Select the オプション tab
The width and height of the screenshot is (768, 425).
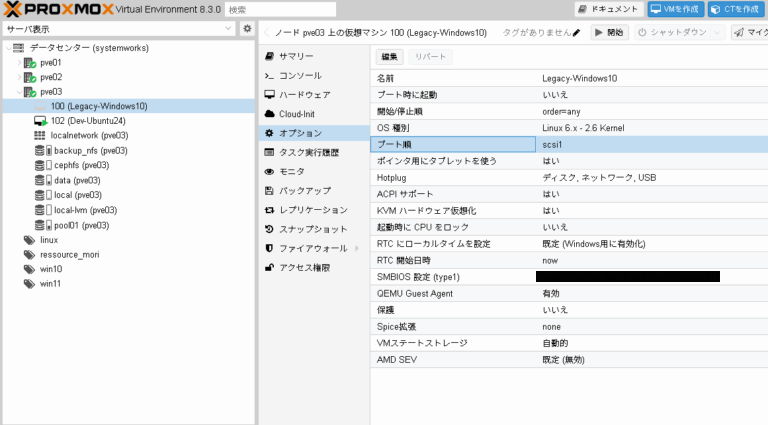point(314,133)
